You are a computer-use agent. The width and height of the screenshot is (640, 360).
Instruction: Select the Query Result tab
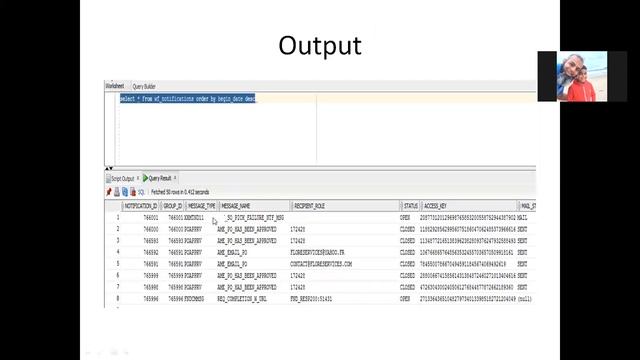[157, 178]
